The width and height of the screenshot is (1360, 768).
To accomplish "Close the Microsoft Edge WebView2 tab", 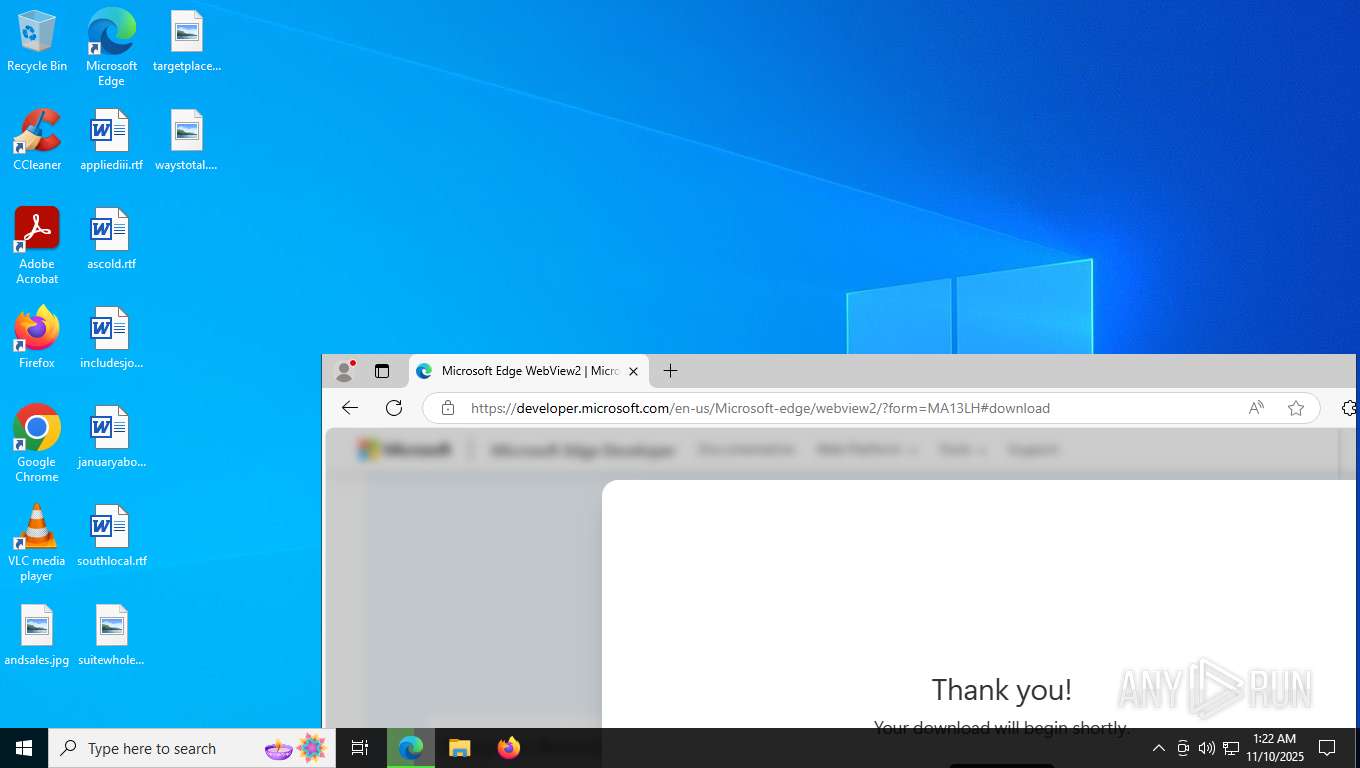I will (633, 371).
